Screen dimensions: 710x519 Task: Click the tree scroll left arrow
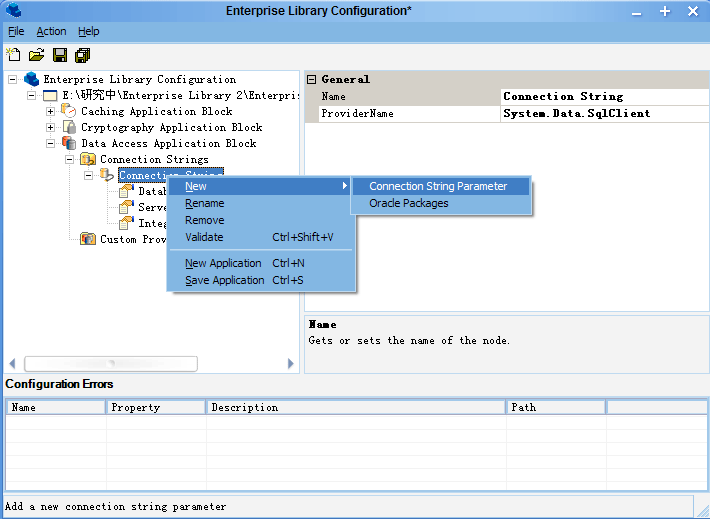pyautogui.click(x=12, y=363)
